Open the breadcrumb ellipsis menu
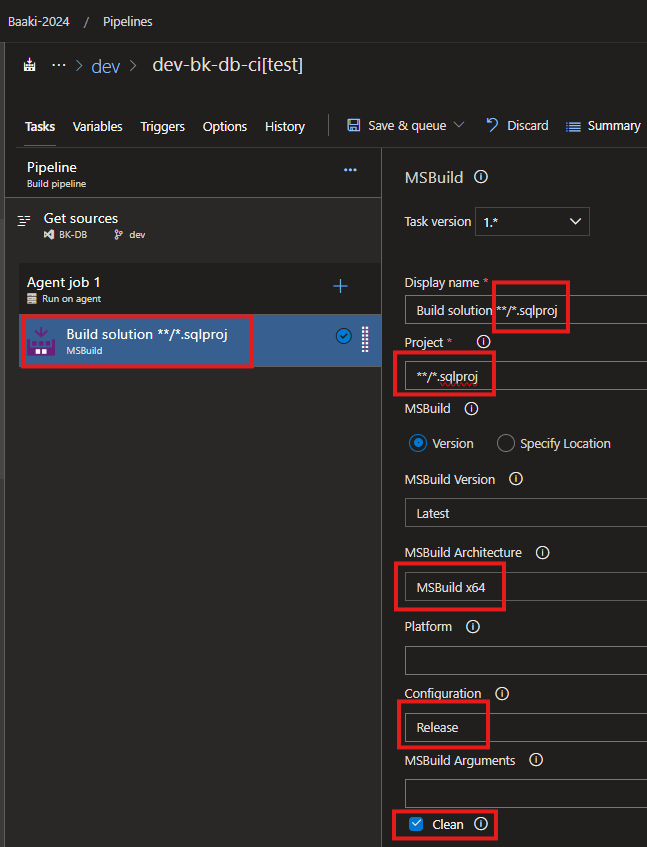The width and height of the screenshot is (647, 847). coord(58,65)
